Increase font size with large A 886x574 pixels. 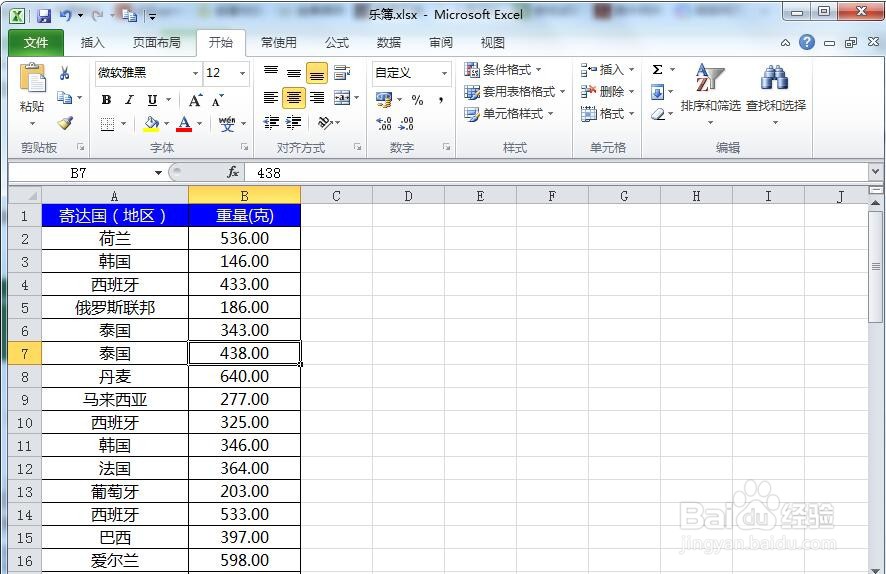195,101
